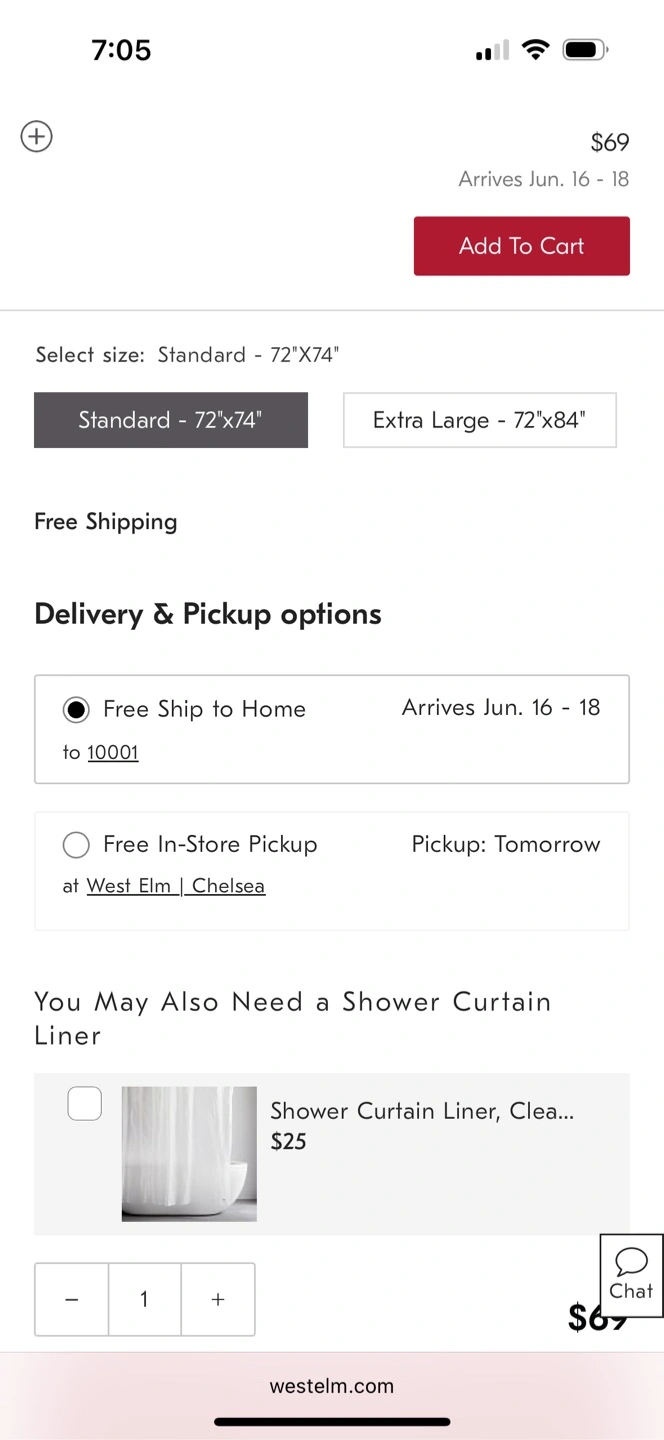Tap the battery indicator icon

(584, 50)
